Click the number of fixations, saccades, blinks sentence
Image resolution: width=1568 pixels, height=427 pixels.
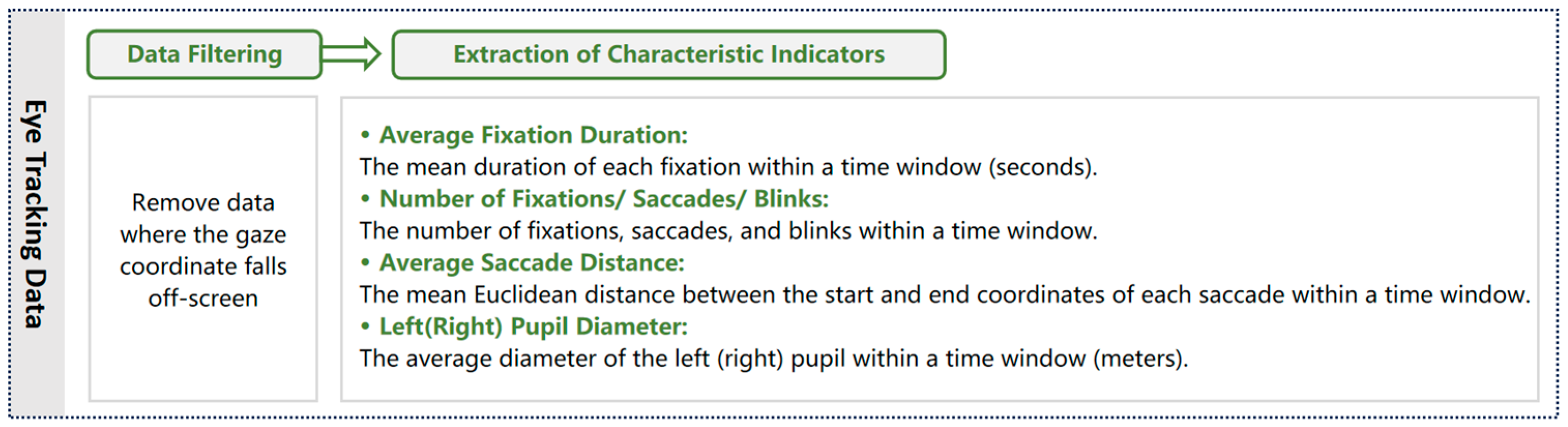728,231
